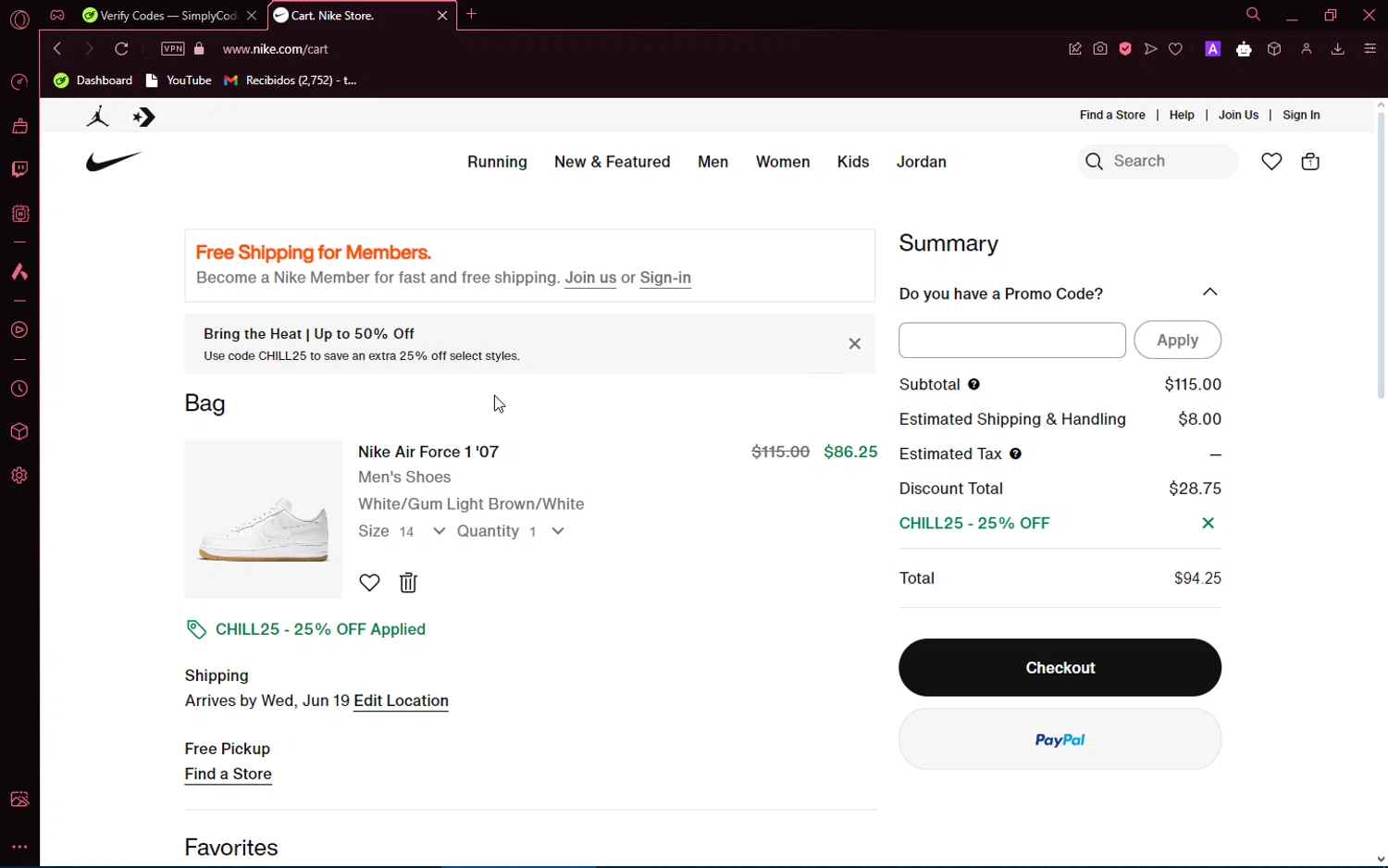The image size is (1388, 868).
Task: Open Join Us in top bar
Action: pos(1238,115)
